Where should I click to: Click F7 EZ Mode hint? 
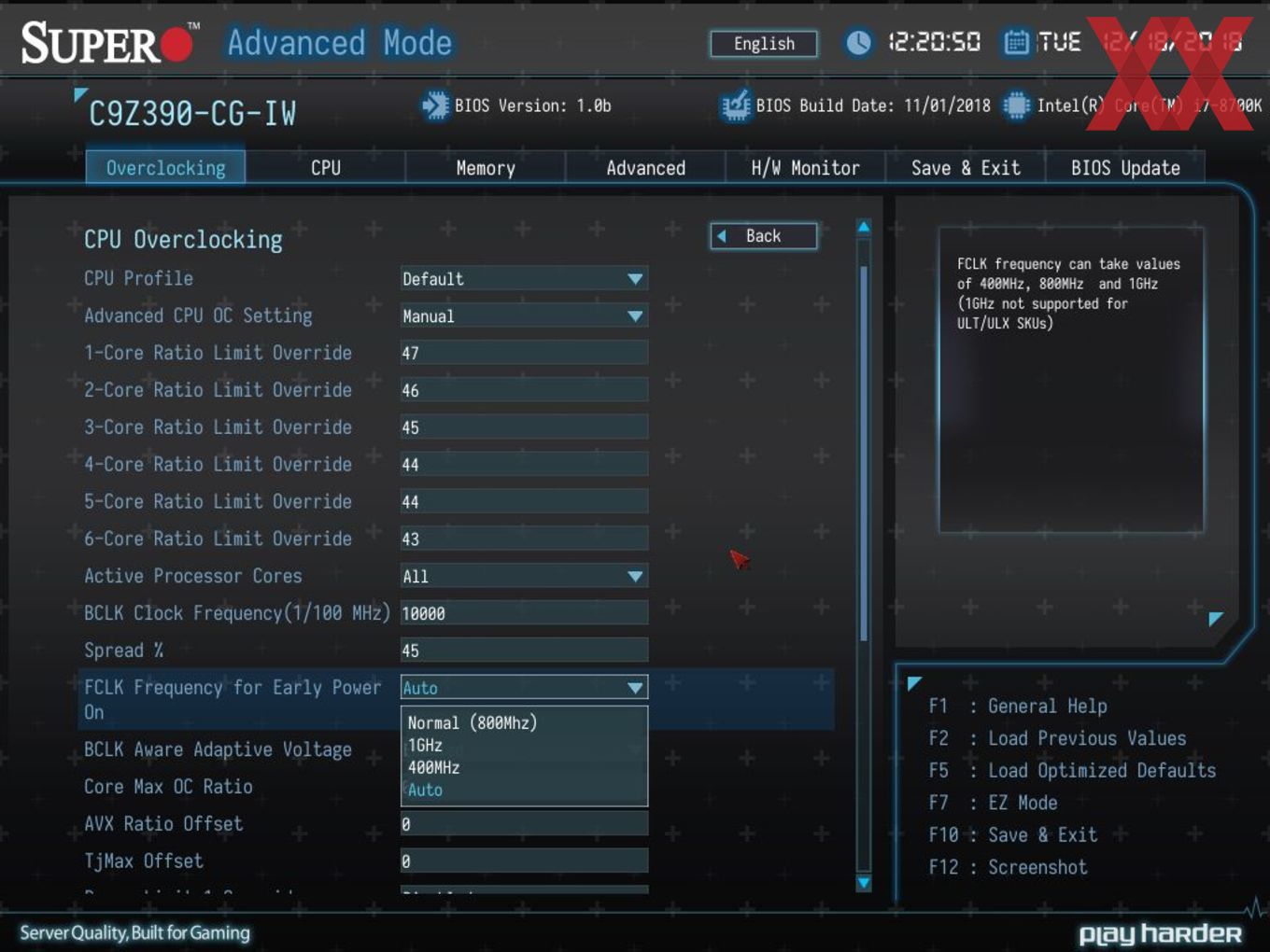pyautogui.click(x=993, y=803)
